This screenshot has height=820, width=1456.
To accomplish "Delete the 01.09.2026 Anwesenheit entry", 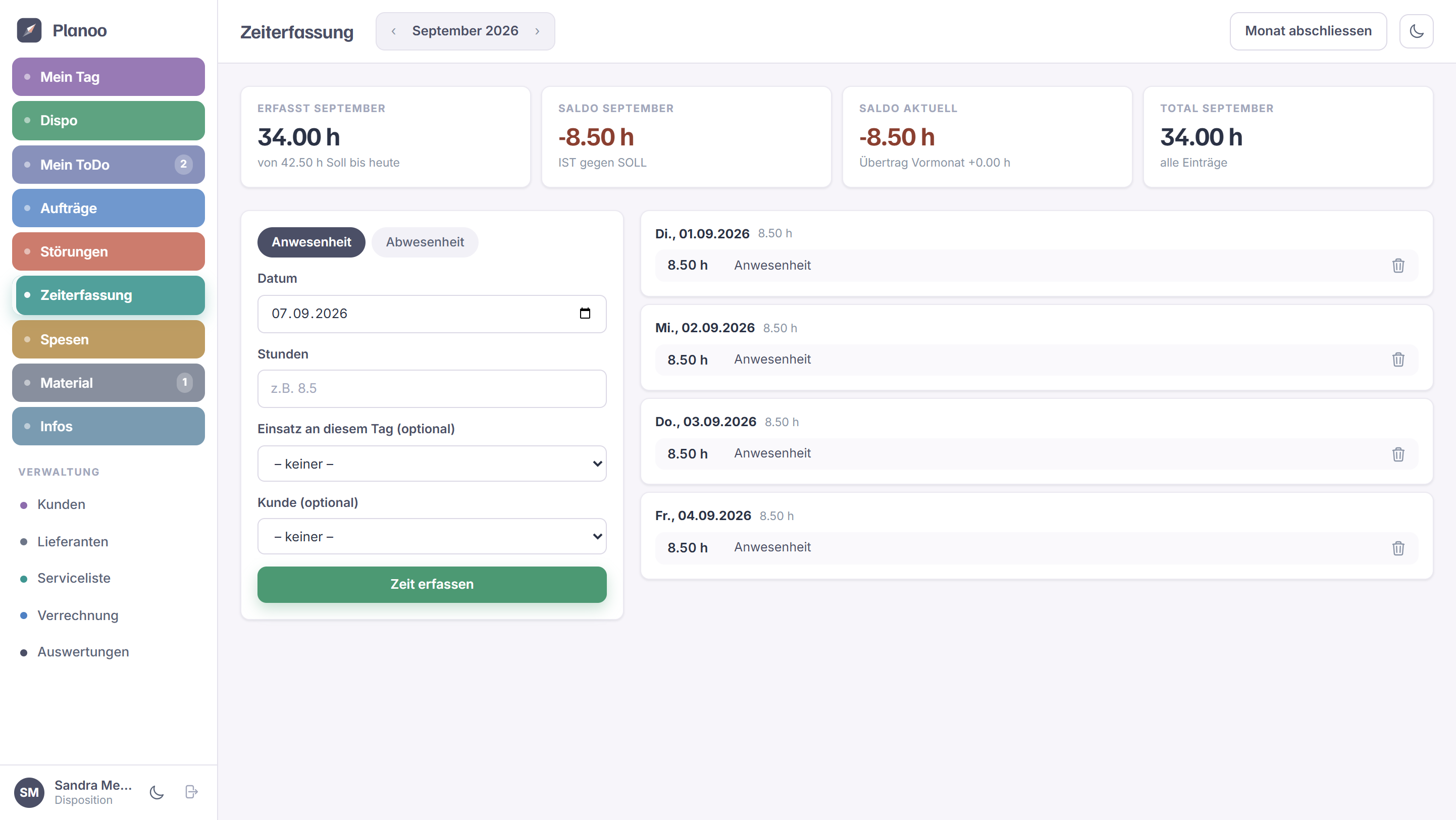I will click(x=1398, y=266).
